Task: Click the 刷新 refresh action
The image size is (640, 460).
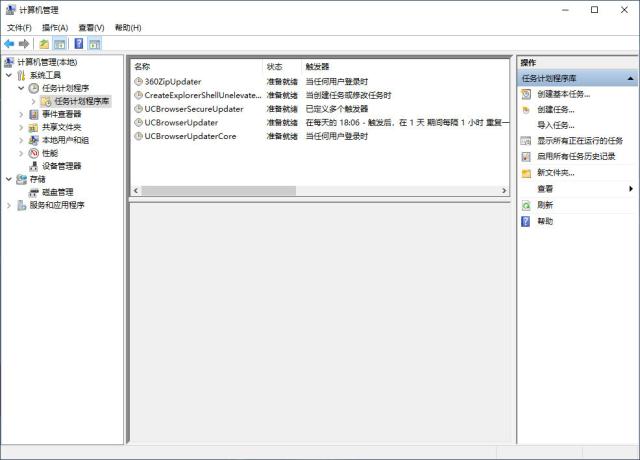Action: (x=545, y=205)
